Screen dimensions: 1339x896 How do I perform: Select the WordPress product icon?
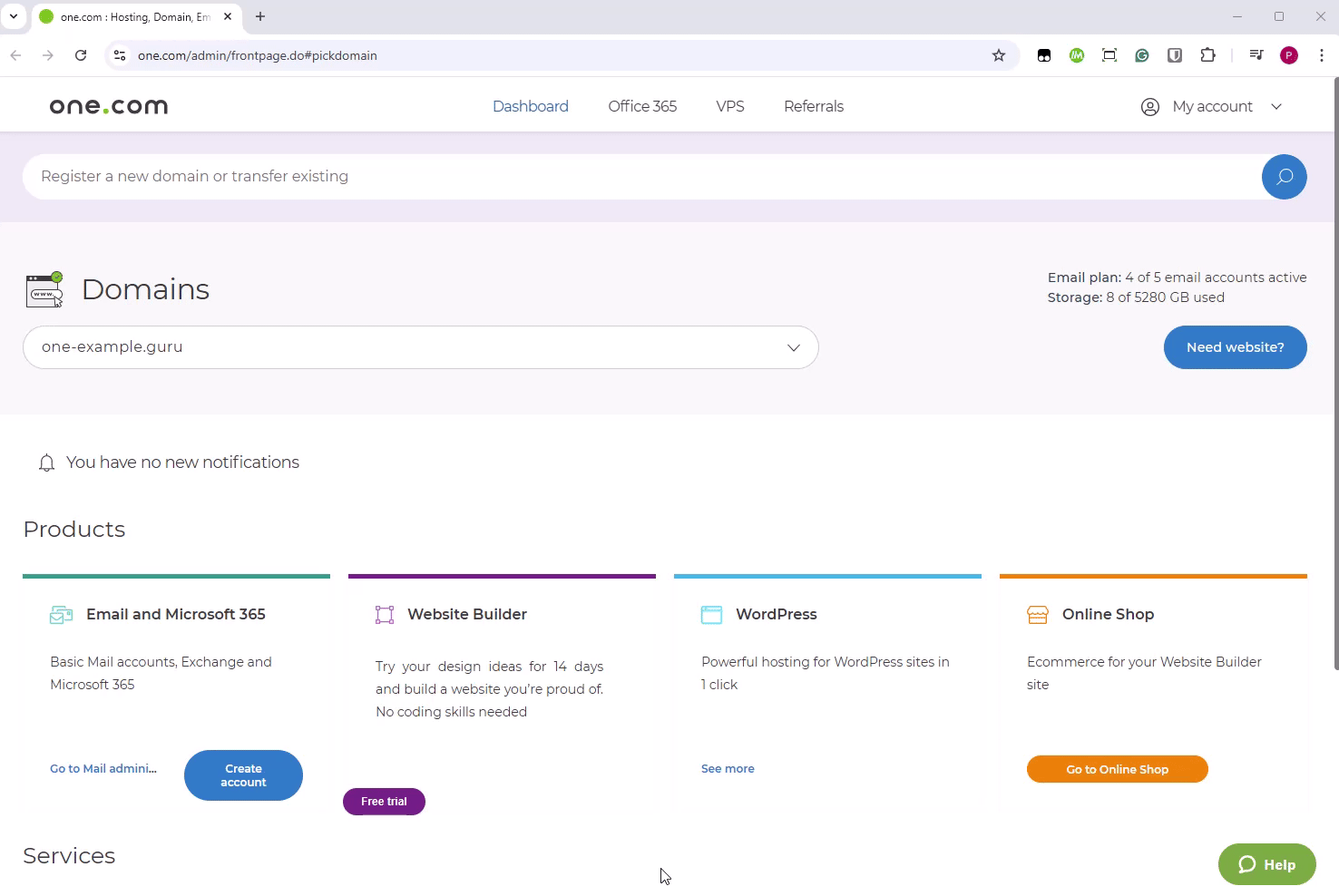coord(711,614)
